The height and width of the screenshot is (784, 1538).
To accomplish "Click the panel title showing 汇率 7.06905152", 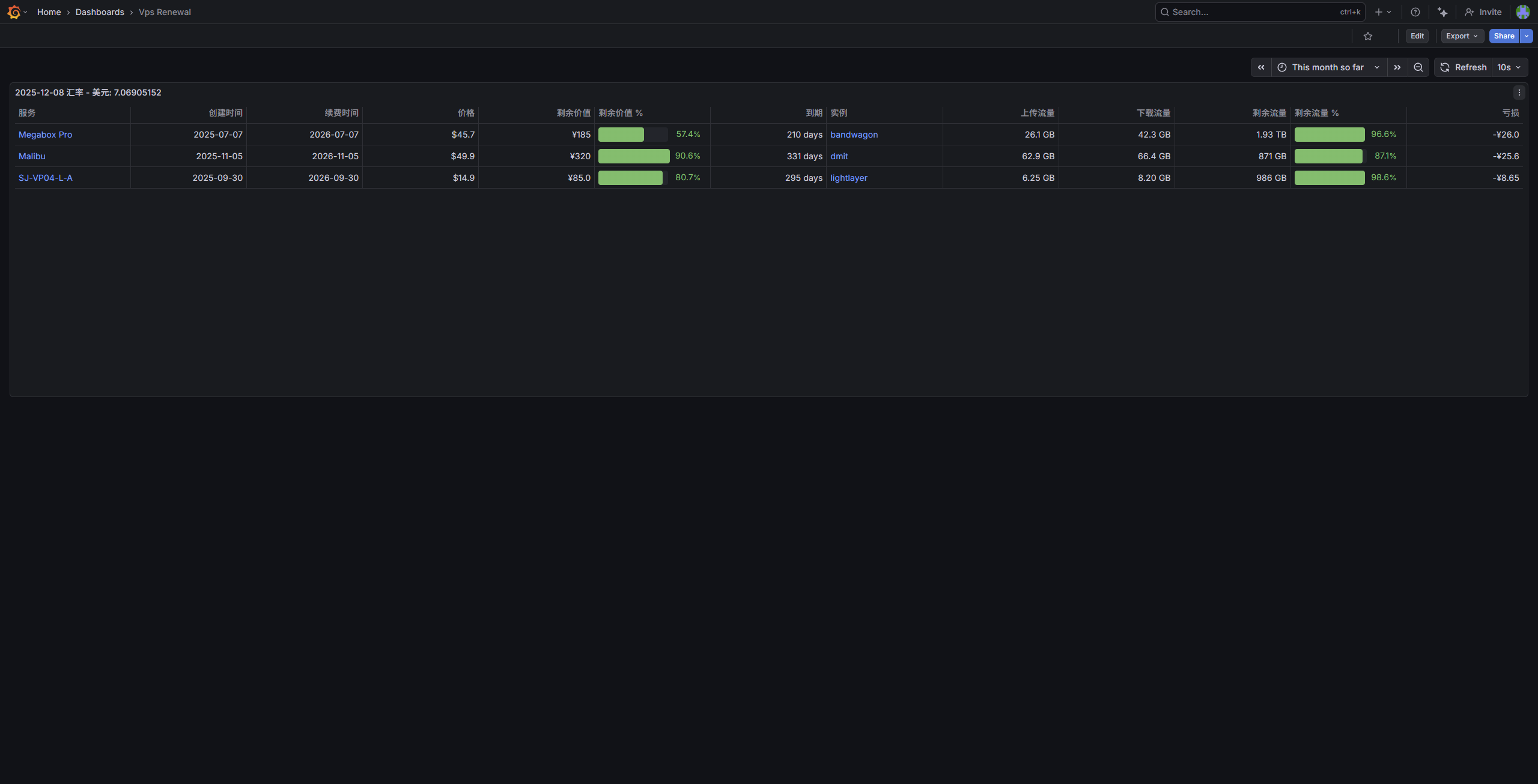I will (x=88, y=93).
